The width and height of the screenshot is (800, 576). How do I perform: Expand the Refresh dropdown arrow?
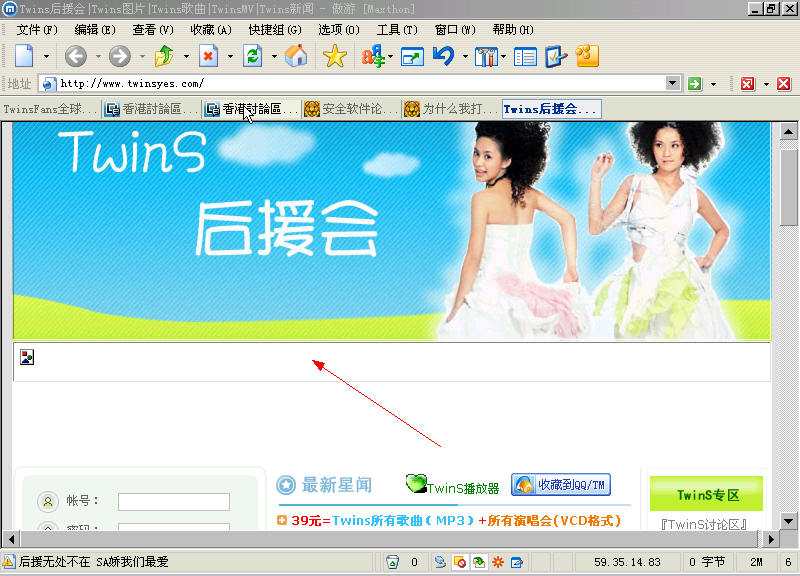274,57
